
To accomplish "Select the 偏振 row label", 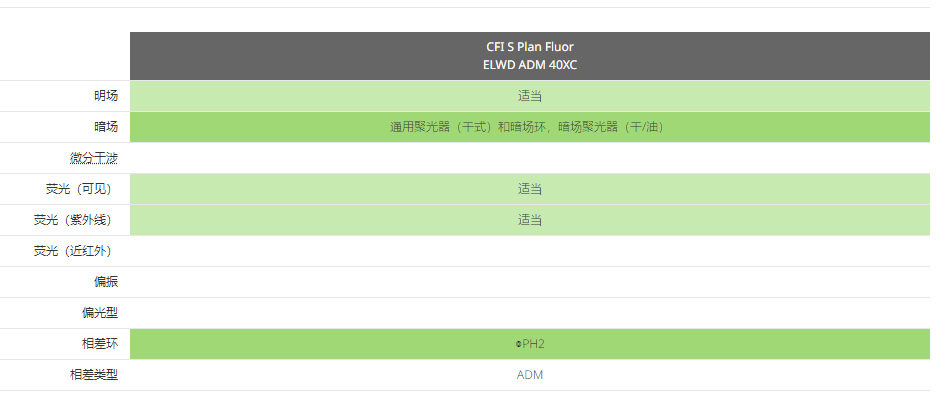I will [106, 282].
